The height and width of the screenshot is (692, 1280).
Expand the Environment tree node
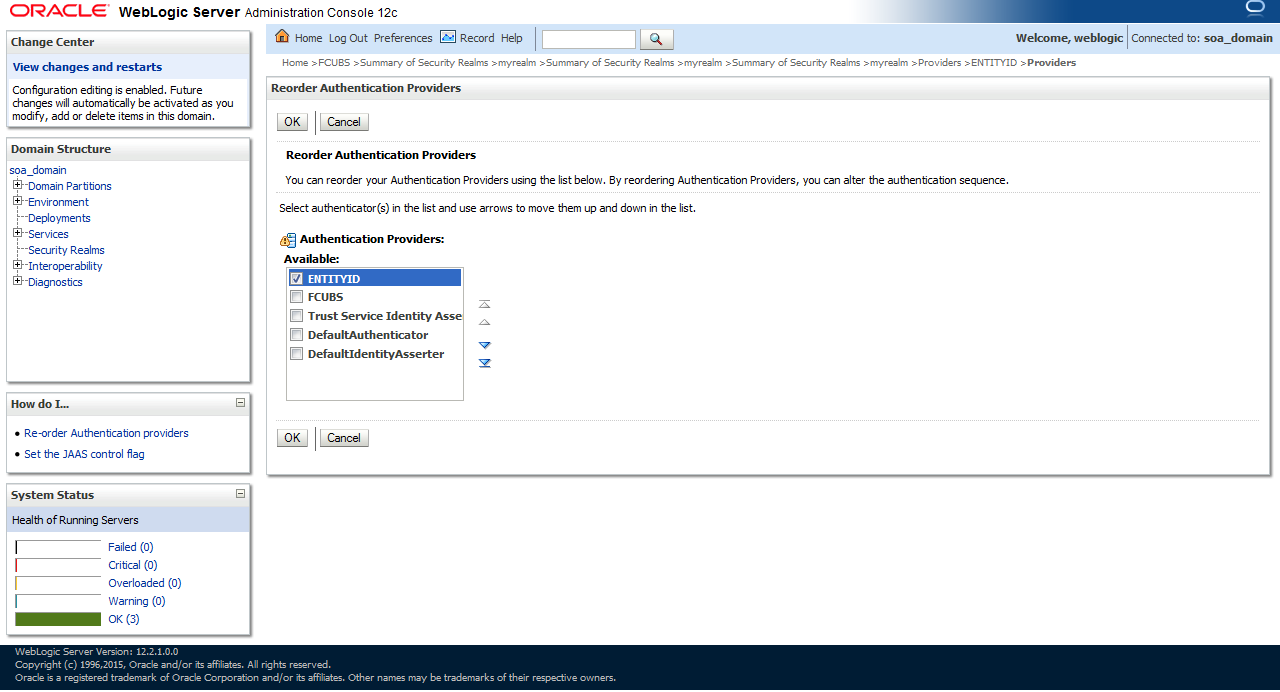(18, 201)
